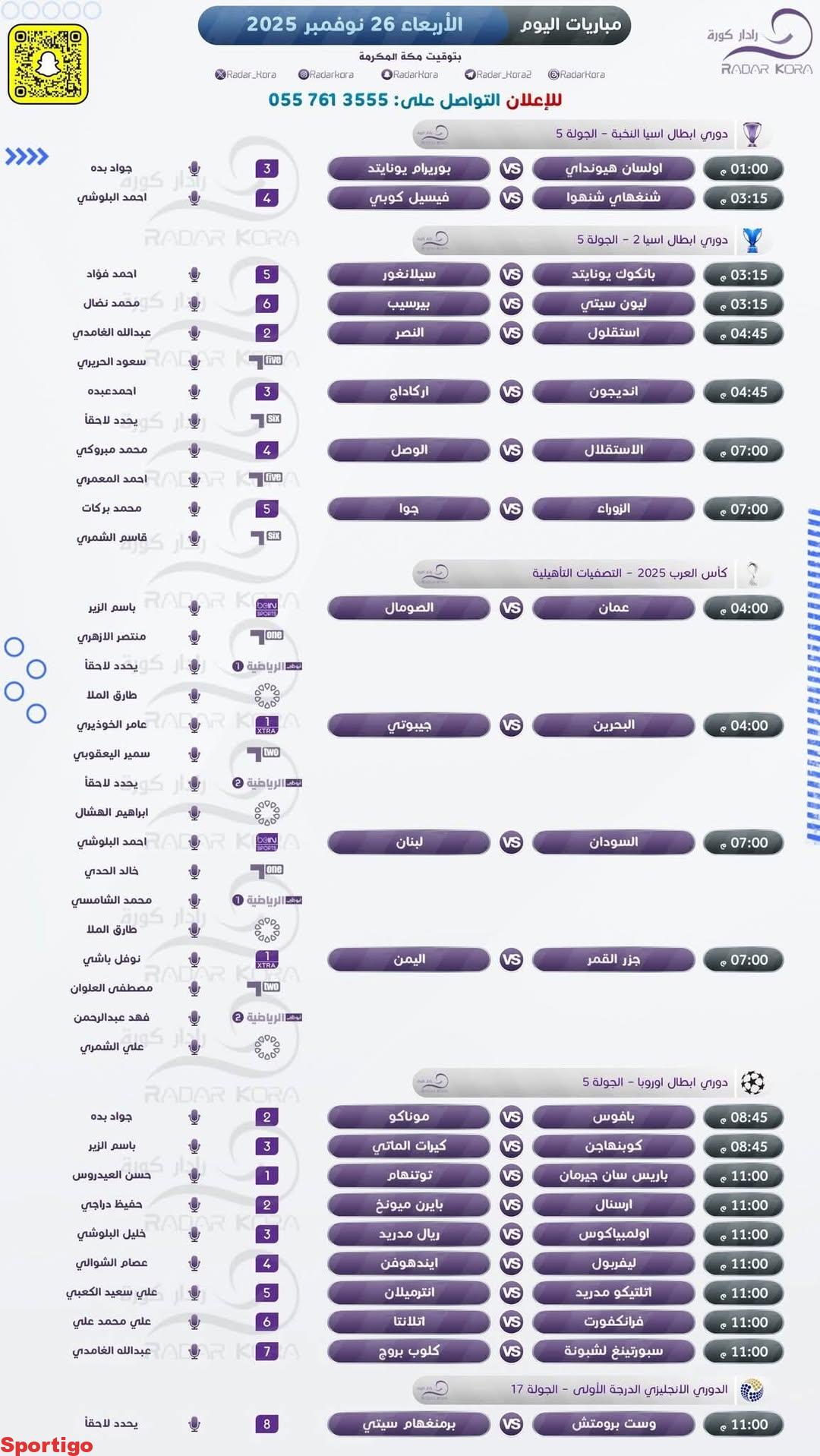Click the UEFA Champions League starball icon

(752, 1082)
